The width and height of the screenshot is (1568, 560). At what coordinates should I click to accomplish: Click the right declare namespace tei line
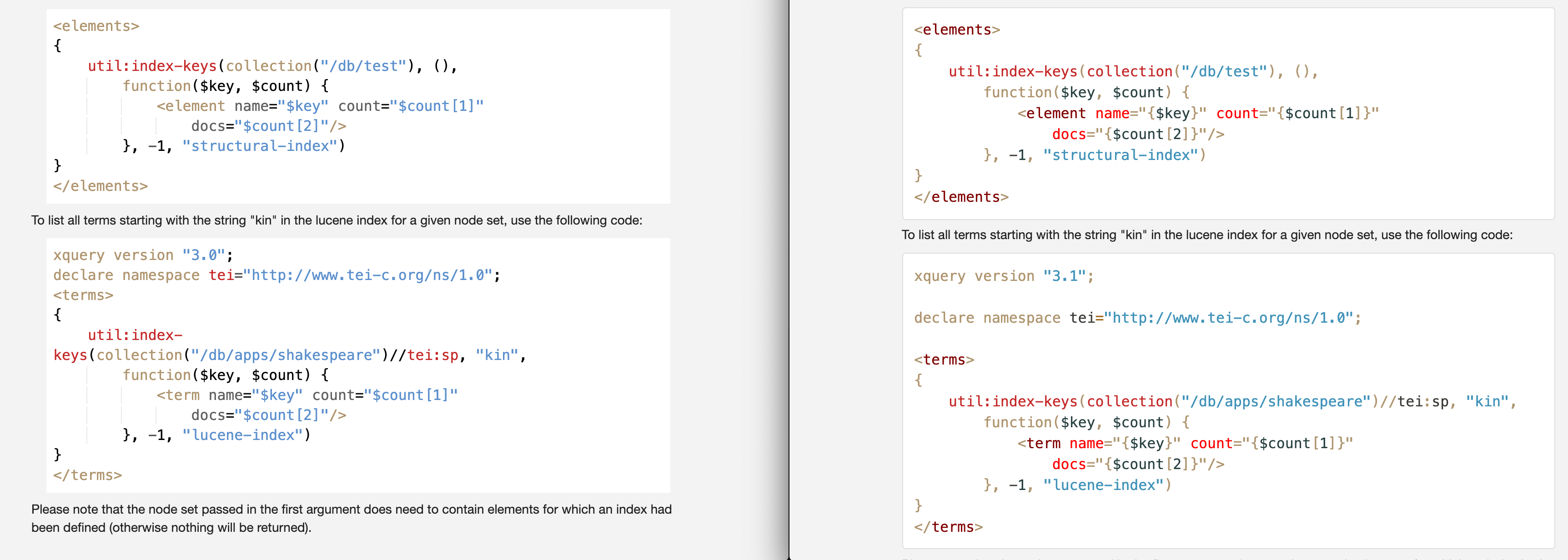click(1137, 318)
